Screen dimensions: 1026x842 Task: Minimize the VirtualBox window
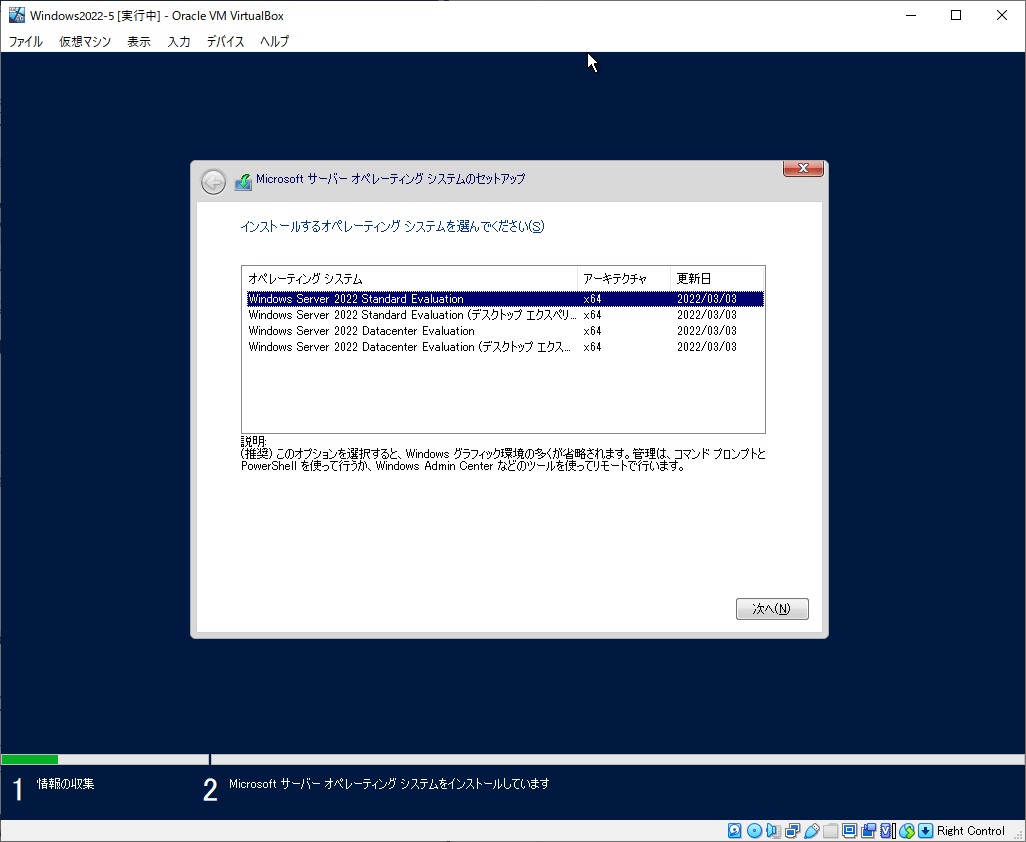pyautogui.click(x=910, y=15)
